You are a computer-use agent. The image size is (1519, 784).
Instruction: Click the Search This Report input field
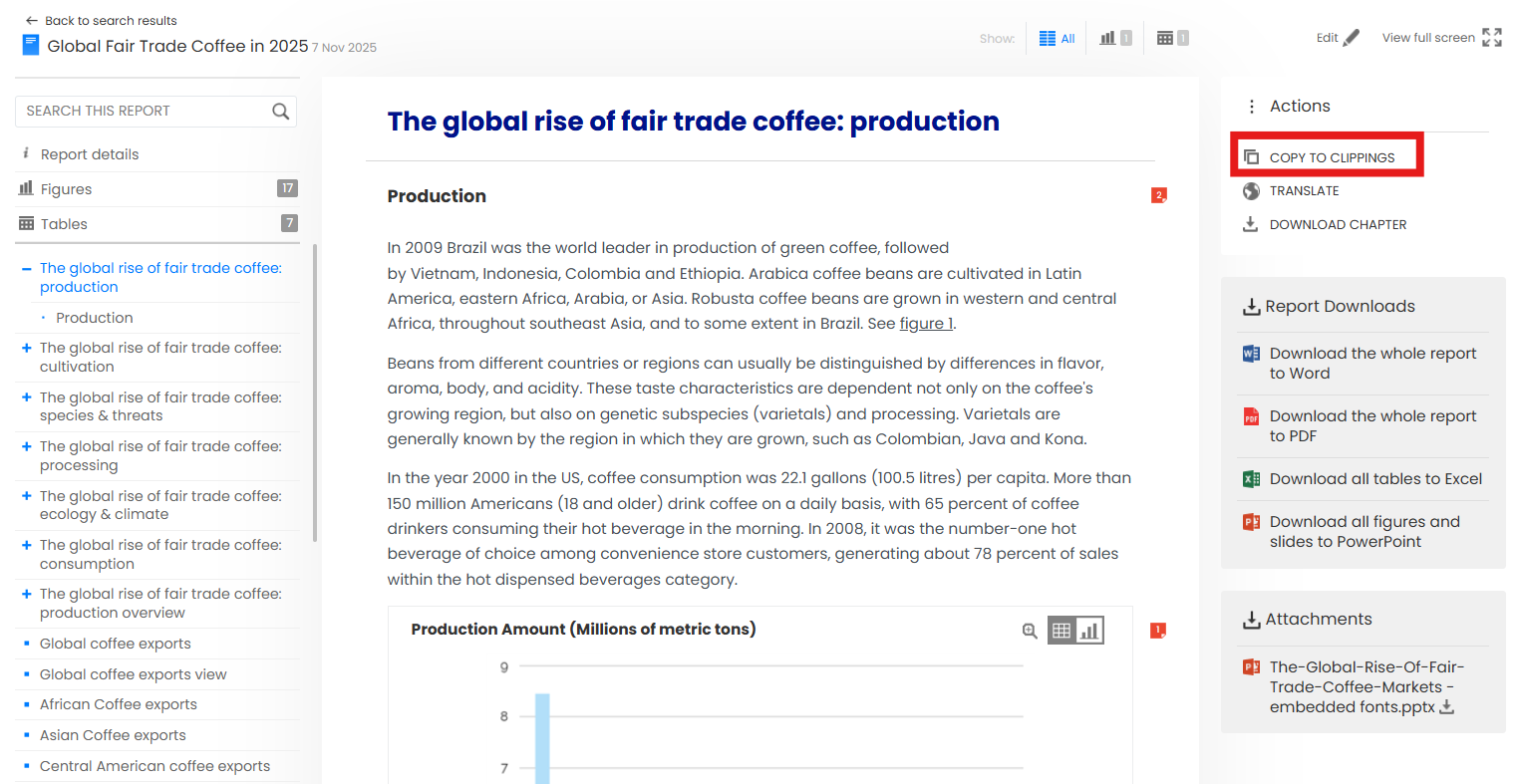pos(140,112)
